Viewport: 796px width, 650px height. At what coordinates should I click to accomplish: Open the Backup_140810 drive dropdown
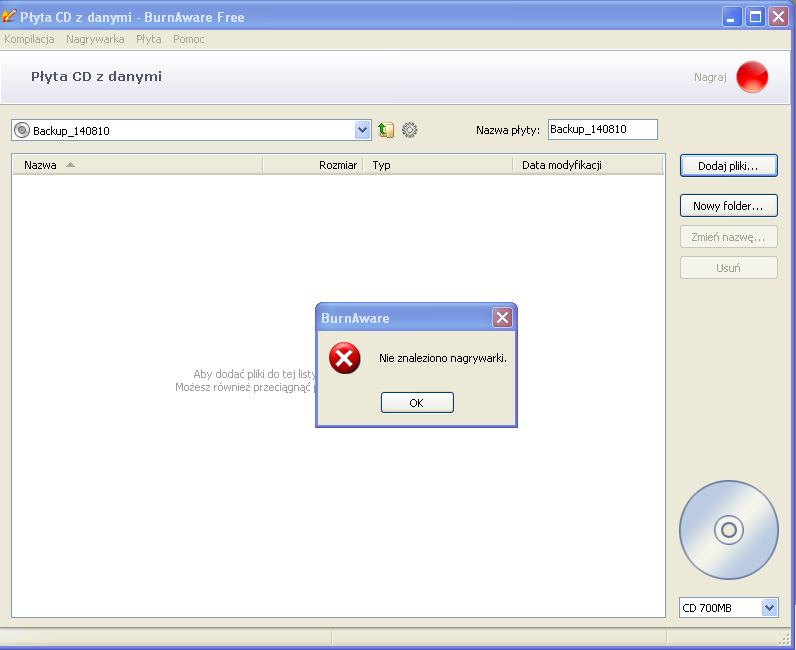click(x=362, y=131)
